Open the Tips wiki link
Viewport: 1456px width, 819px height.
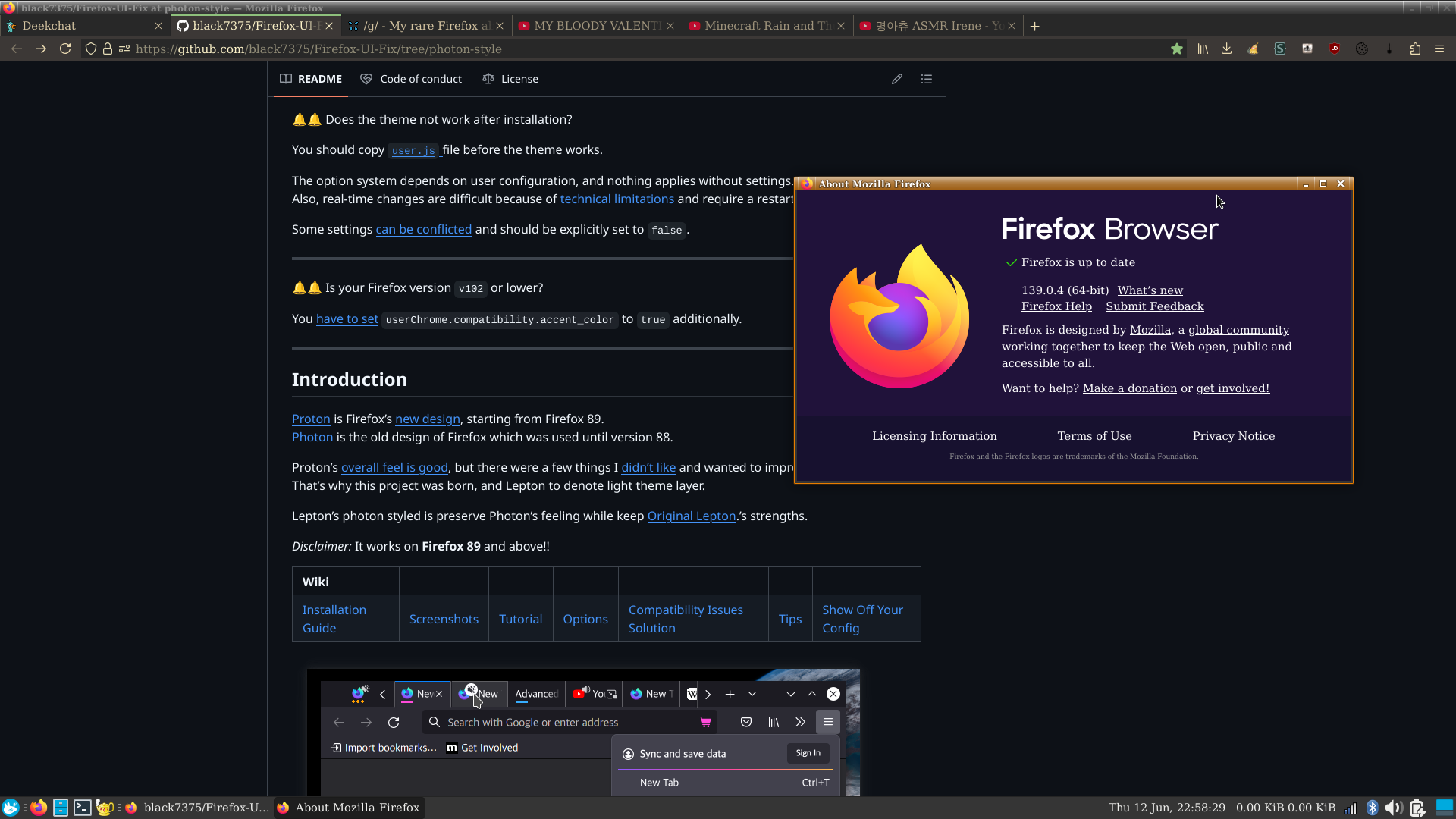pos(789,619)
